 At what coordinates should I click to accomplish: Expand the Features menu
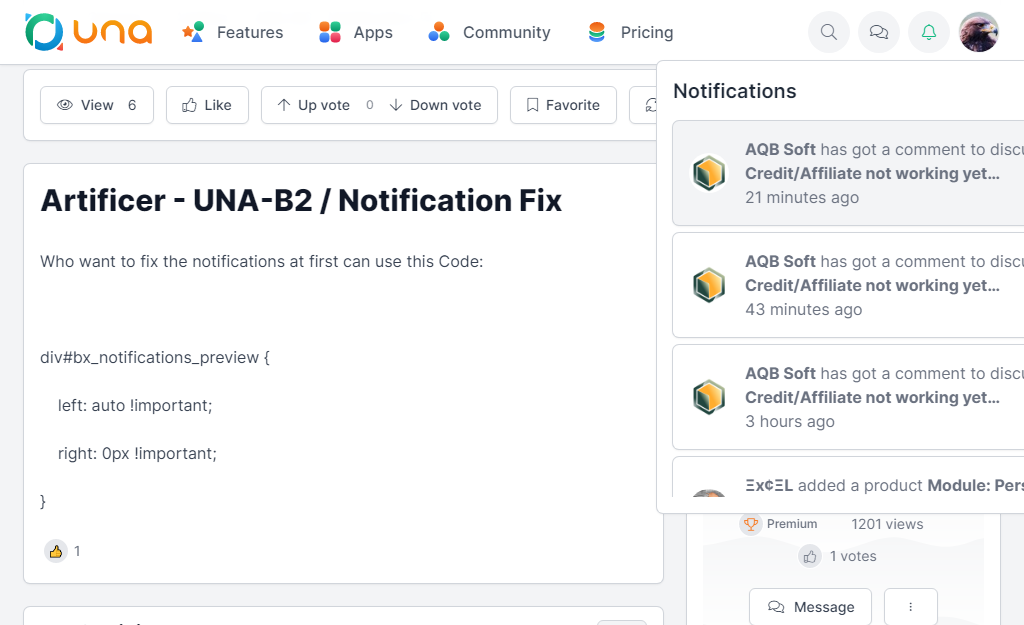coord(232,32)
